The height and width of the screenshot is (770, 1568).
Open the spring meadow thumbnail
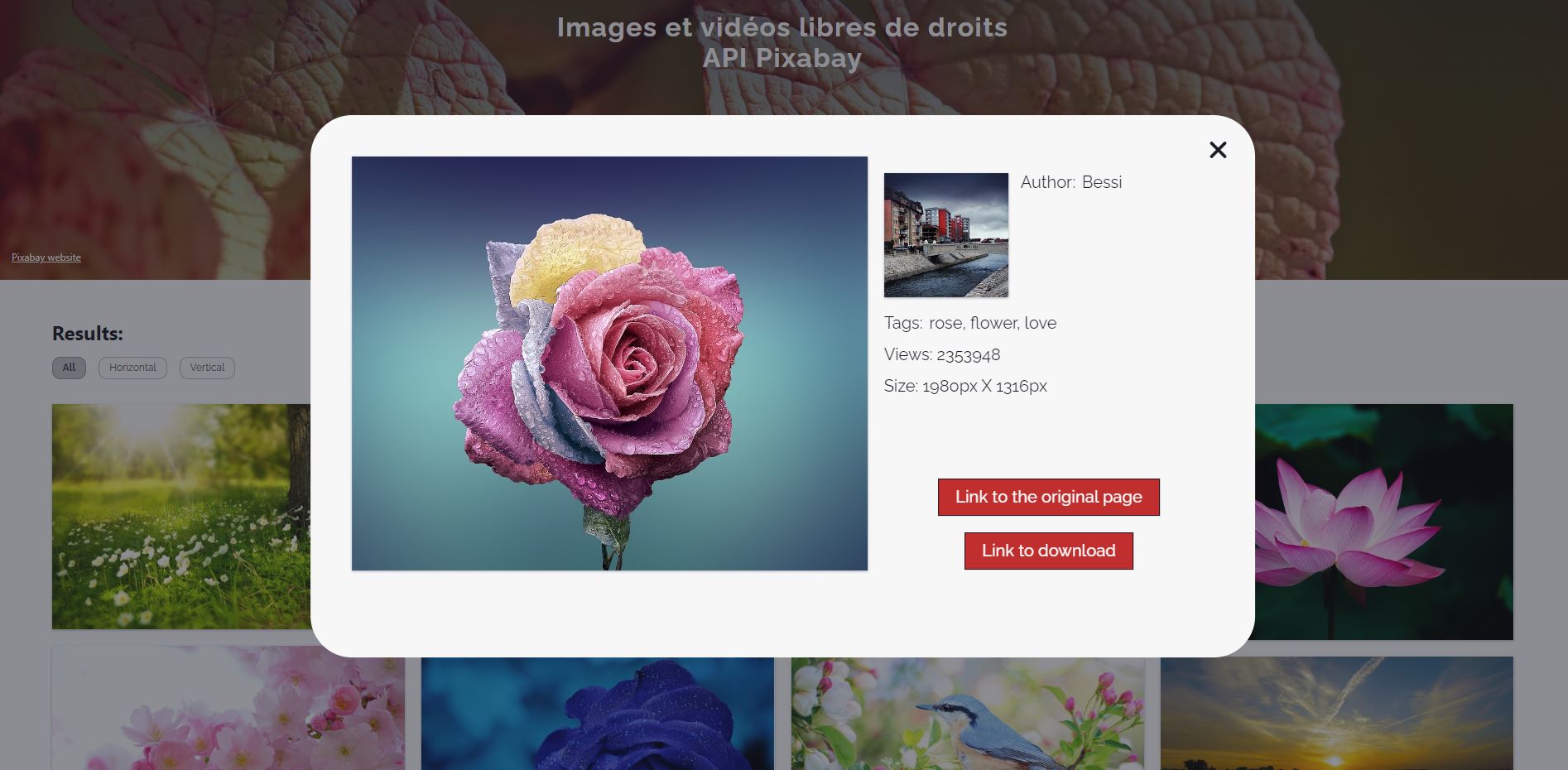pyautogui.click(x=181, y=517)
